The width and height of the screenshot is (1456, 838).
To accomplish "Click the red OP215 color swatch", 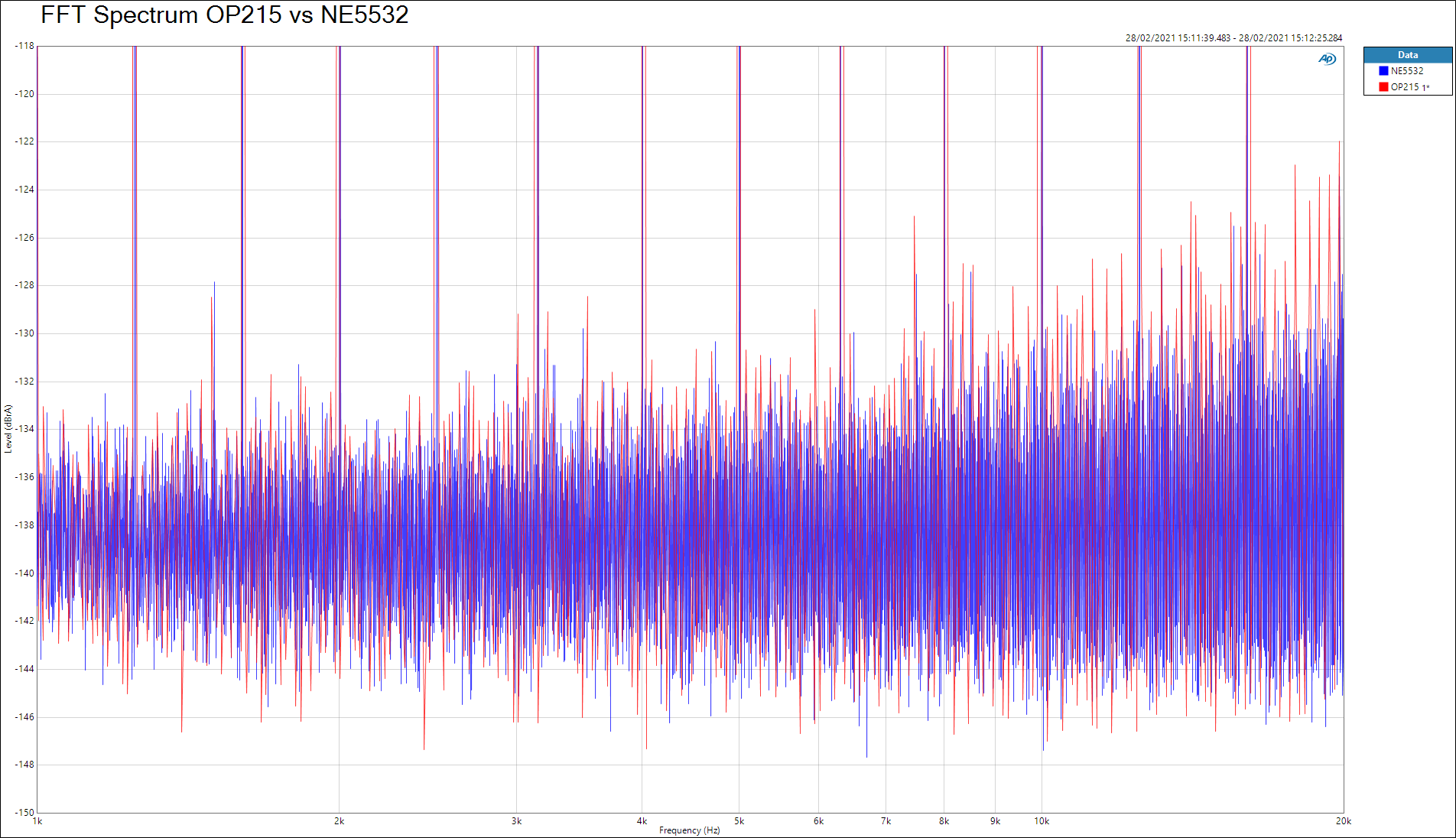I will [x=1383, y=87].
